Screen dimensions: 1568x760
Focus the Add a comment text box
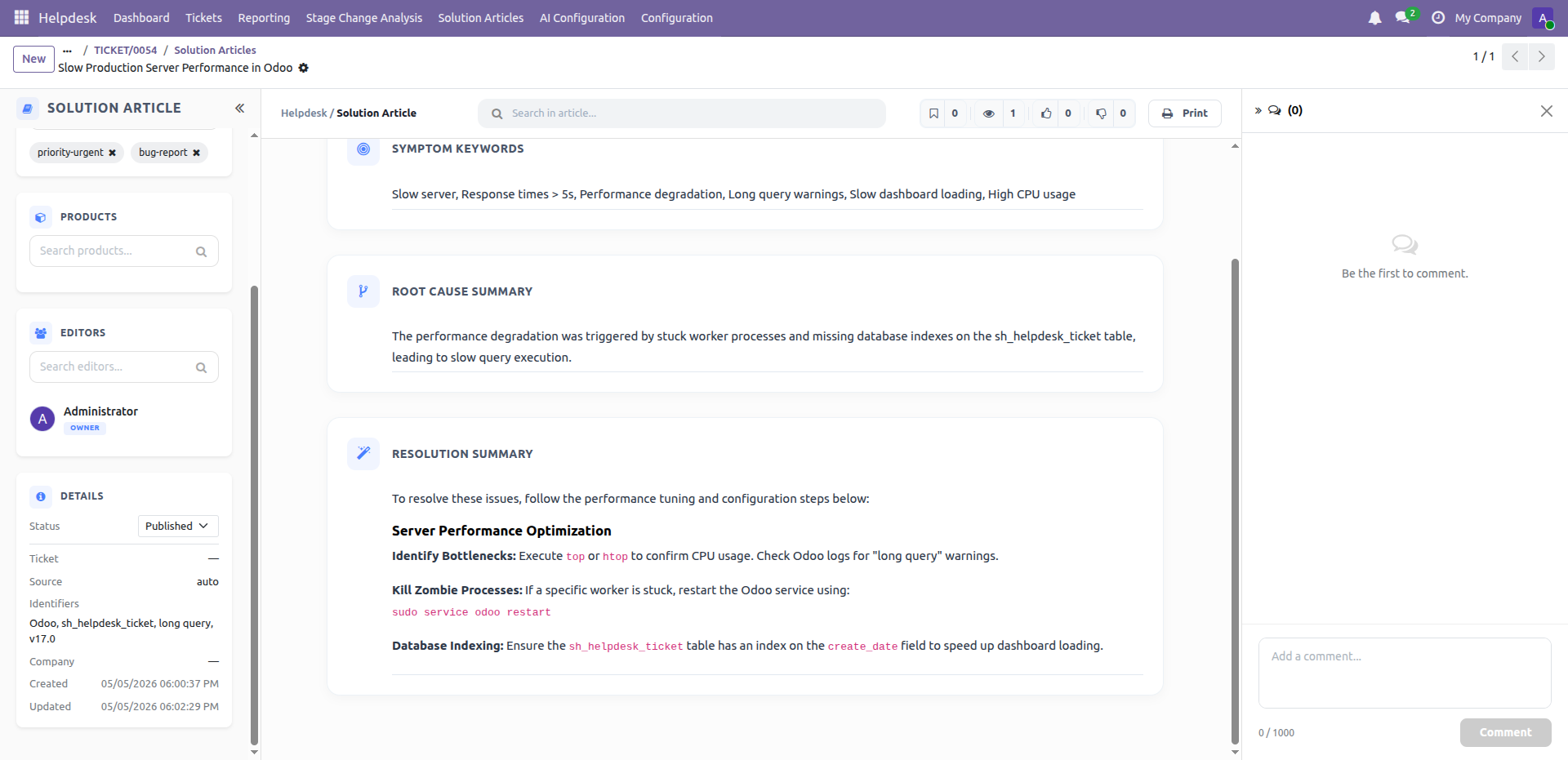(x=1405, y=673)
